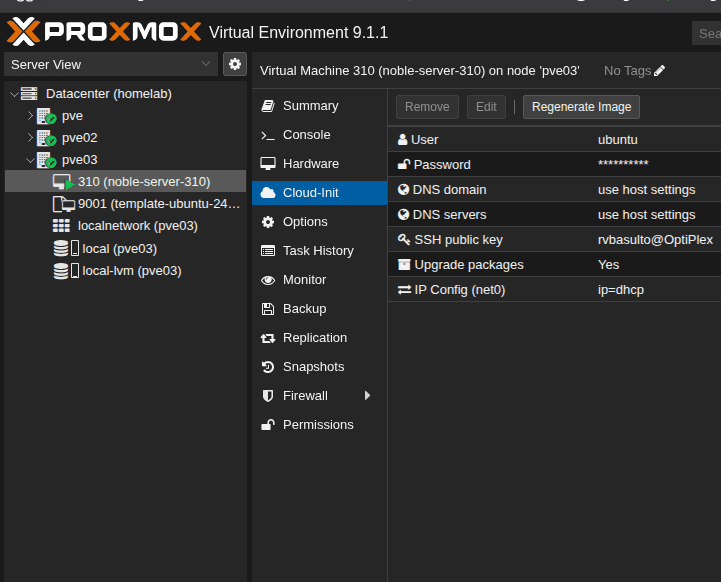Collapse the pve03 node
721x582 pixels.
pos(30,160)
